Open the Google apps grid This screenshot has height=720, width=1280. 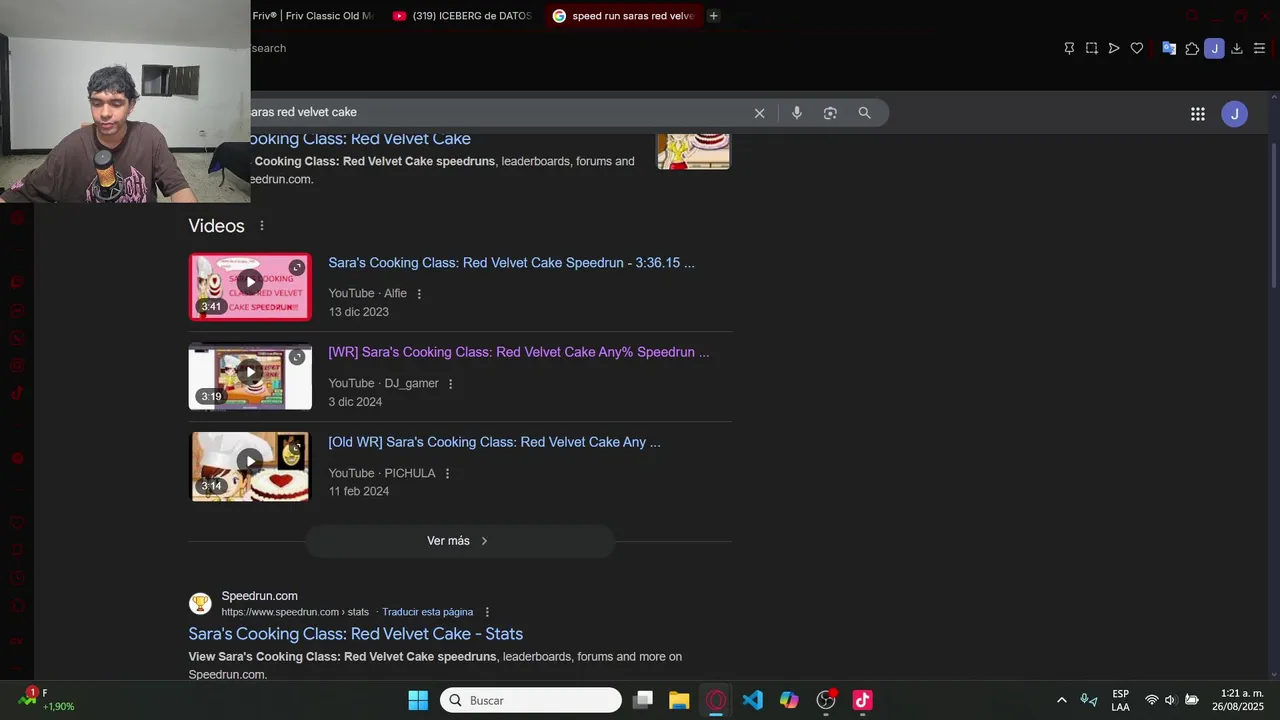(1198, 114)
